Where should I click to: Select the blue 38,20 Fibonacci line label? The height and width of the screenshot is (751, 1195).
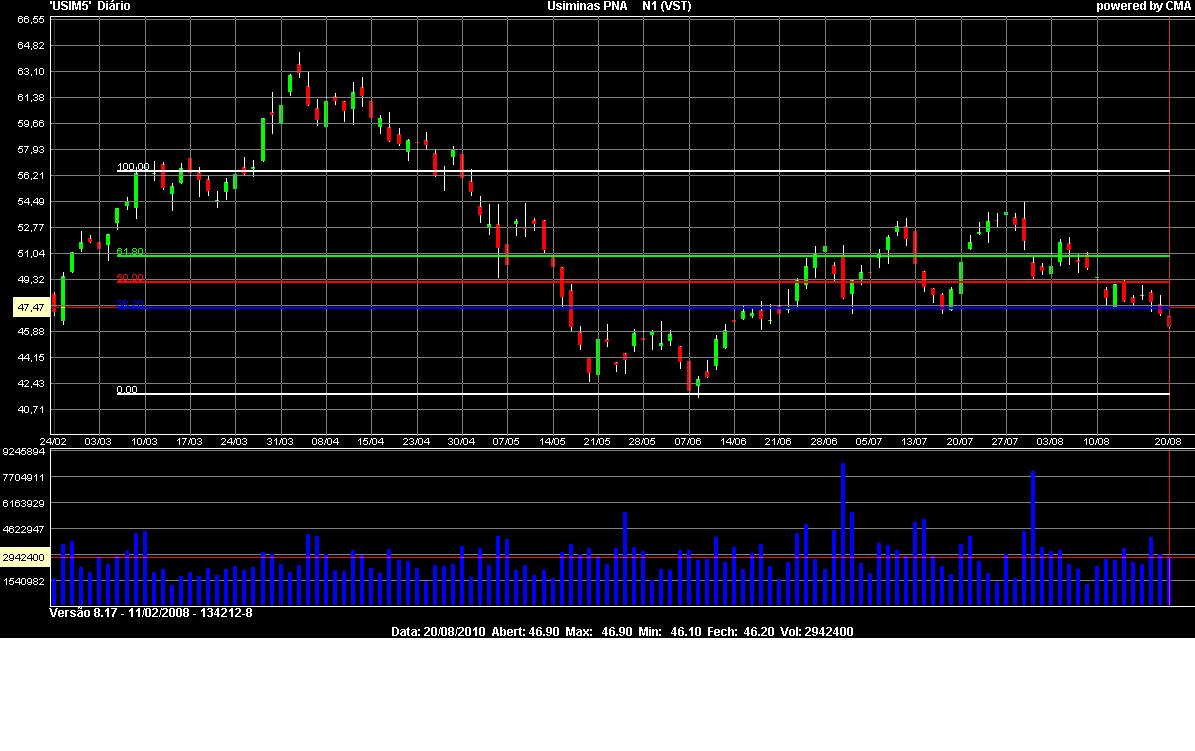pos(130,304)
